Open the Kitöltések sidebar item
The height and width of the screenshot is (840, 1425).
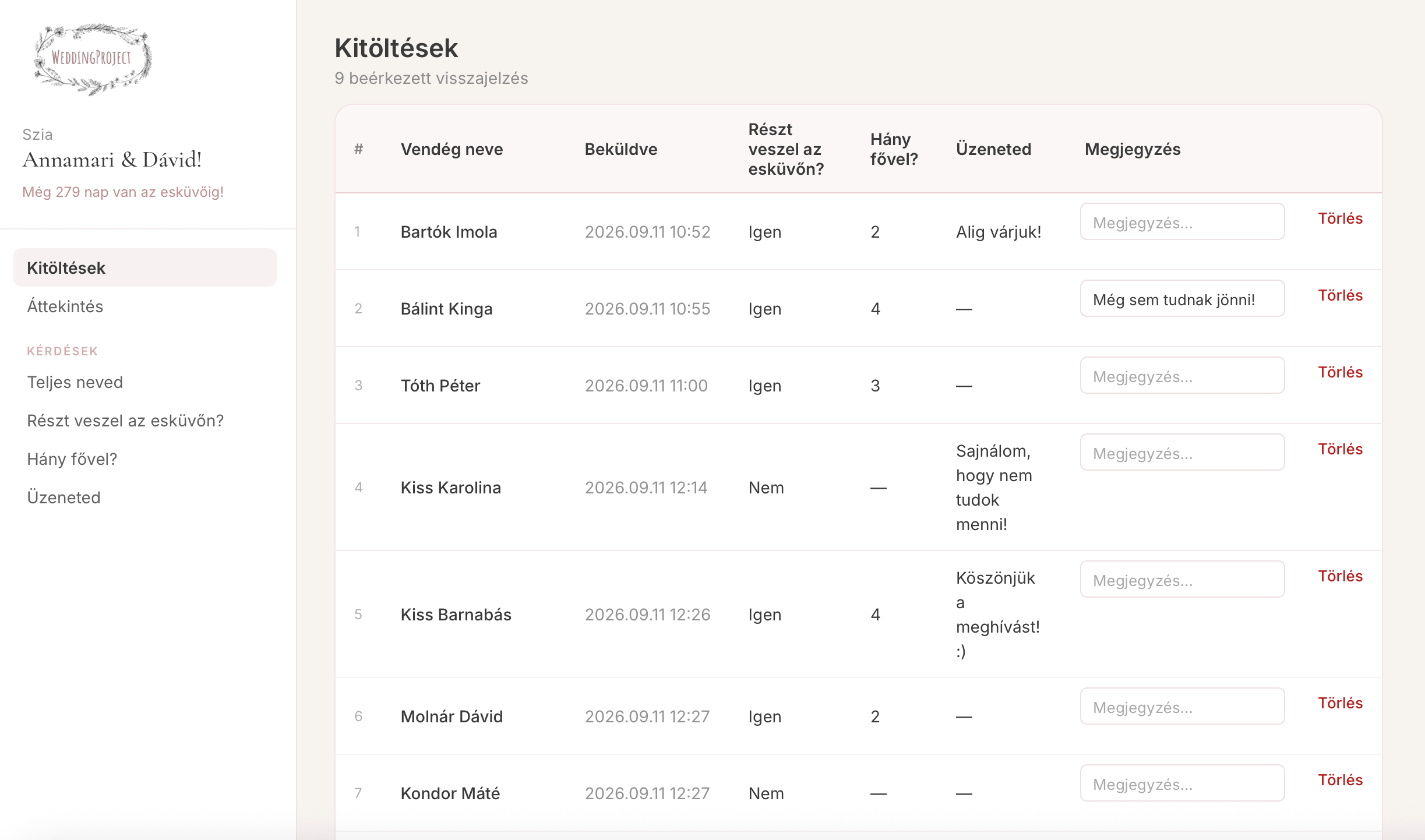tap(145, 268)
